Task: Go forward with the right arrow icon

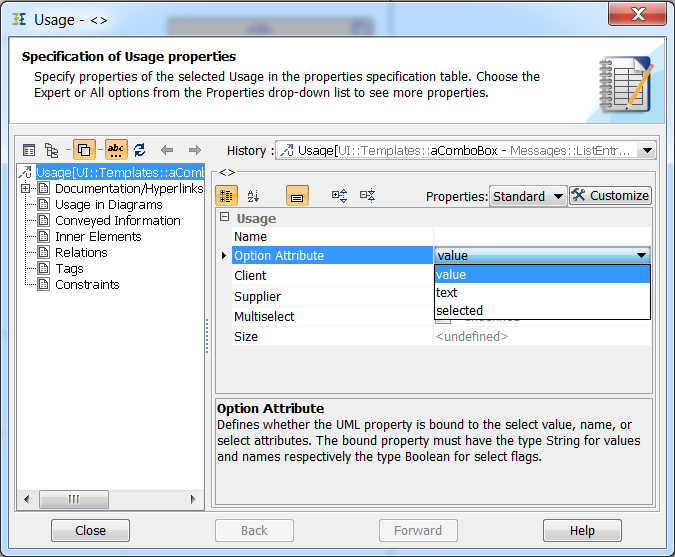Action: coord(195,150)
